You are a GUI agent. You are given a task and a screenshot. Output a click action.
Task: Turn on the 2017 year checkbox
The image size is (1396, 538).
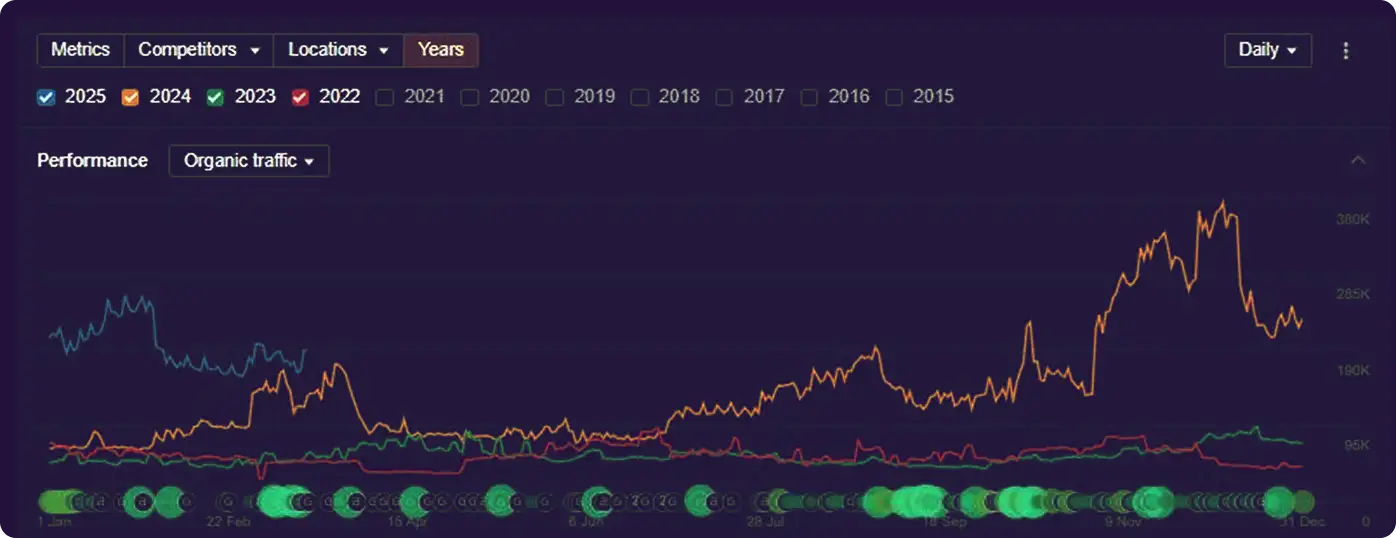point(725,97)
